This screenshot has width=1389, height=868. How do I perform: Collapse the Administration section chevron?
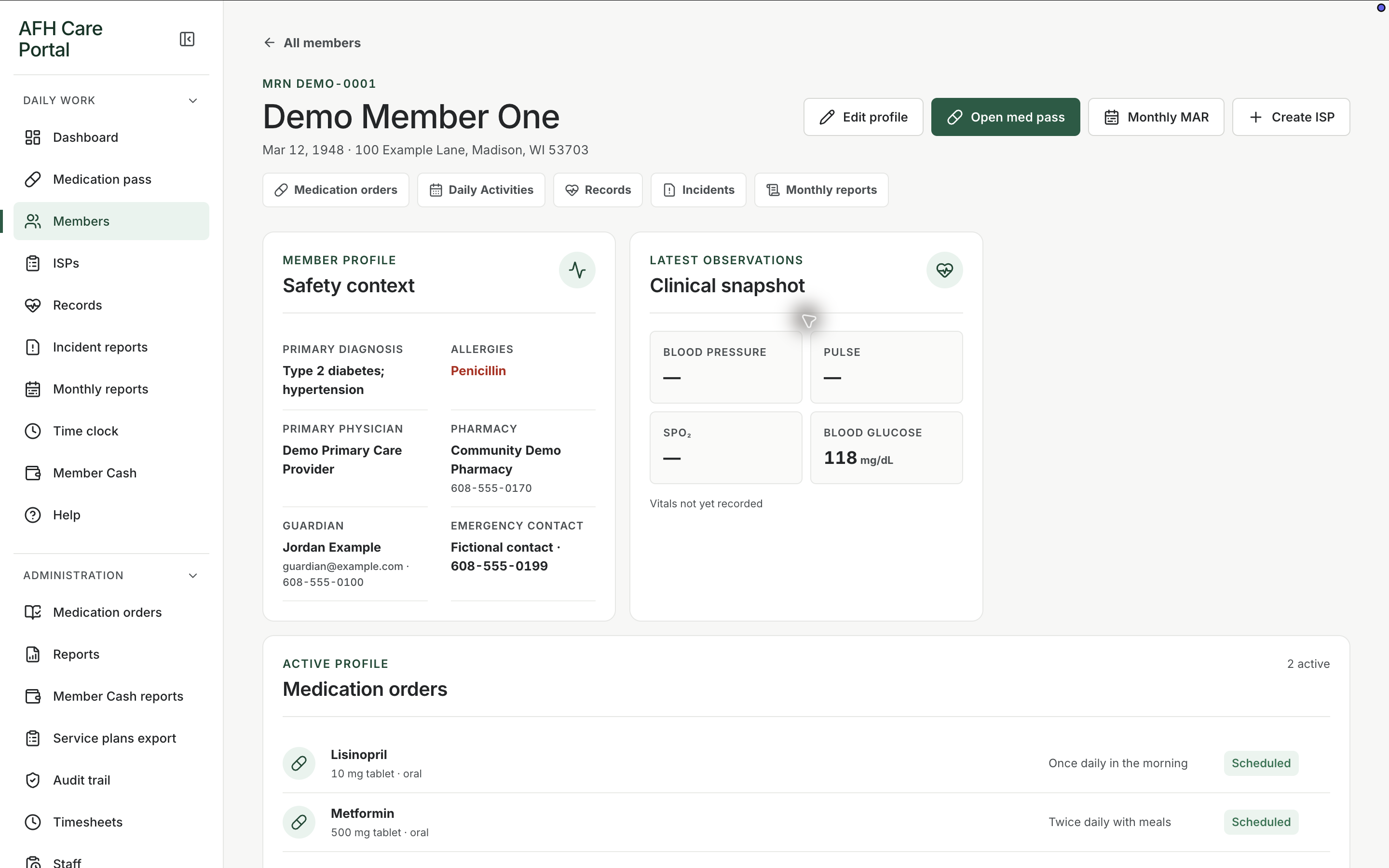pos(193,575)
